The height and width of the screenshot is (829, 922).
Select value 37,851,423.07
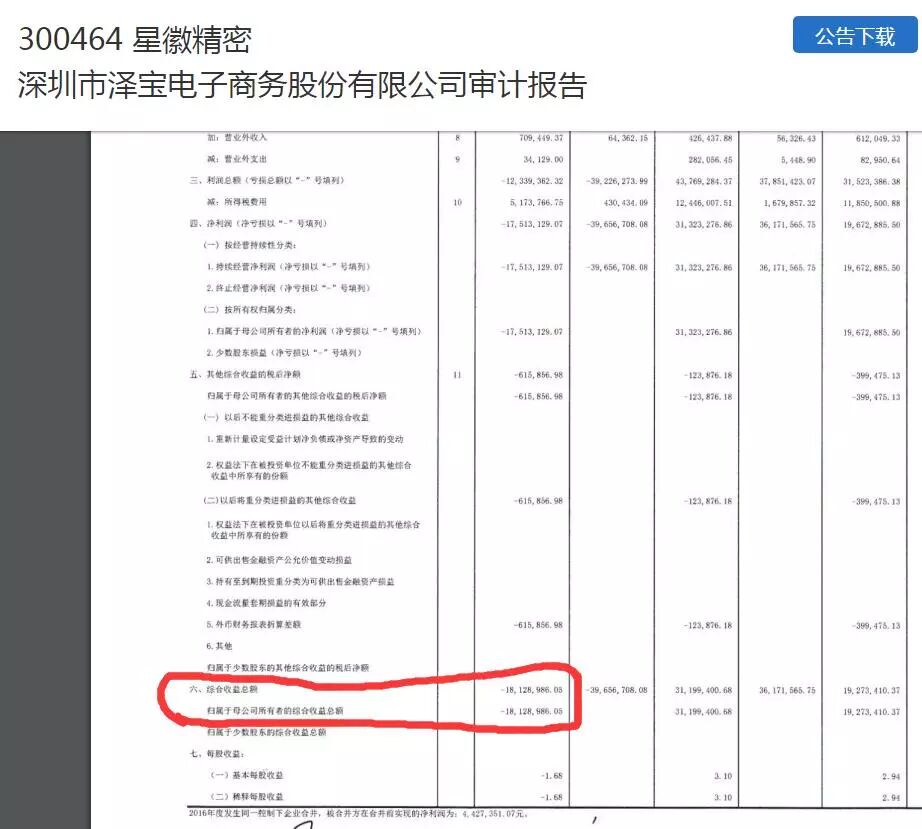[787, 181]
